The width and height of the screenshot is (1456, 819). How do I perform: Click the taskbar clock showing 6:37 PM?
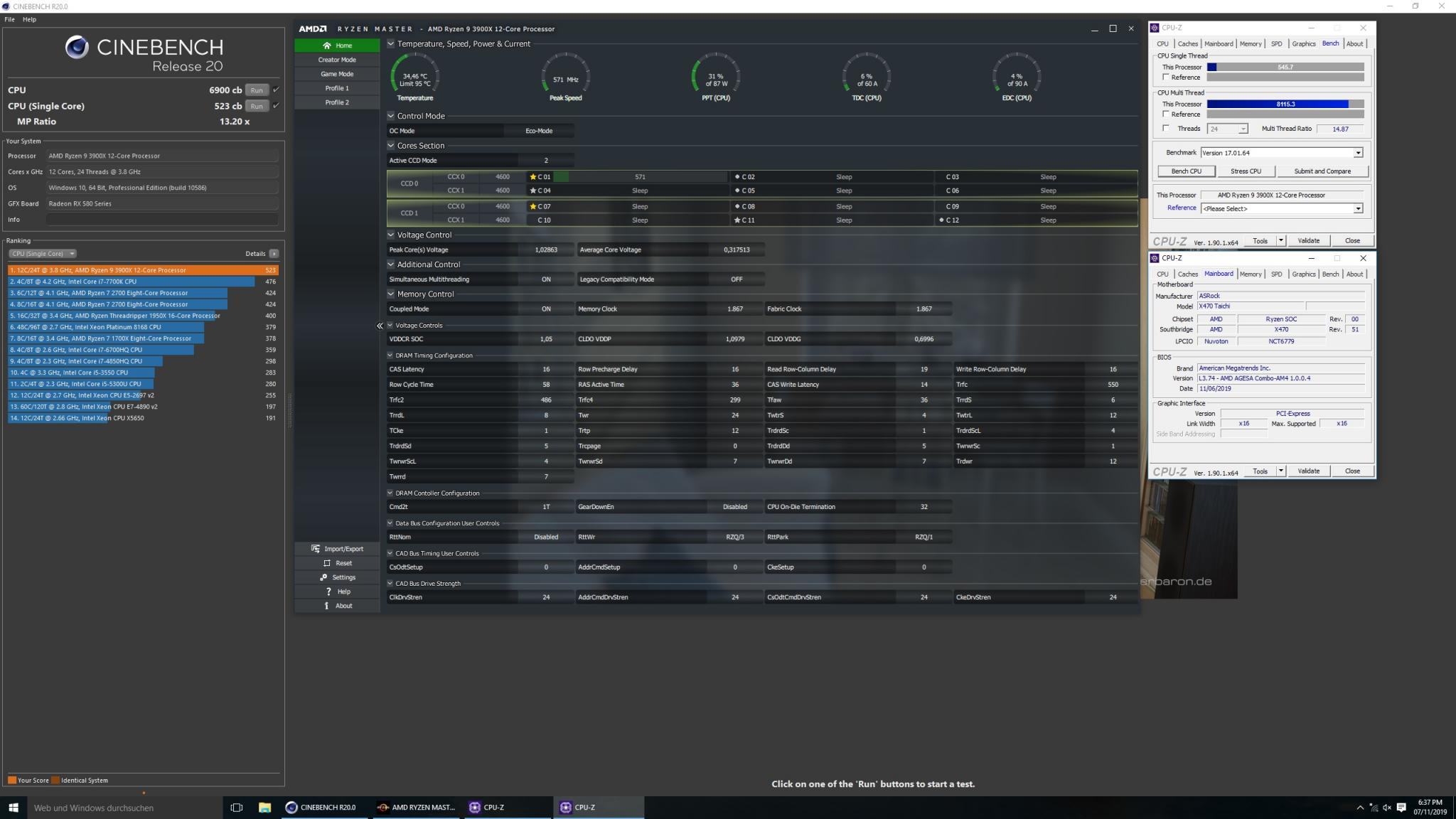[1430, 808]
